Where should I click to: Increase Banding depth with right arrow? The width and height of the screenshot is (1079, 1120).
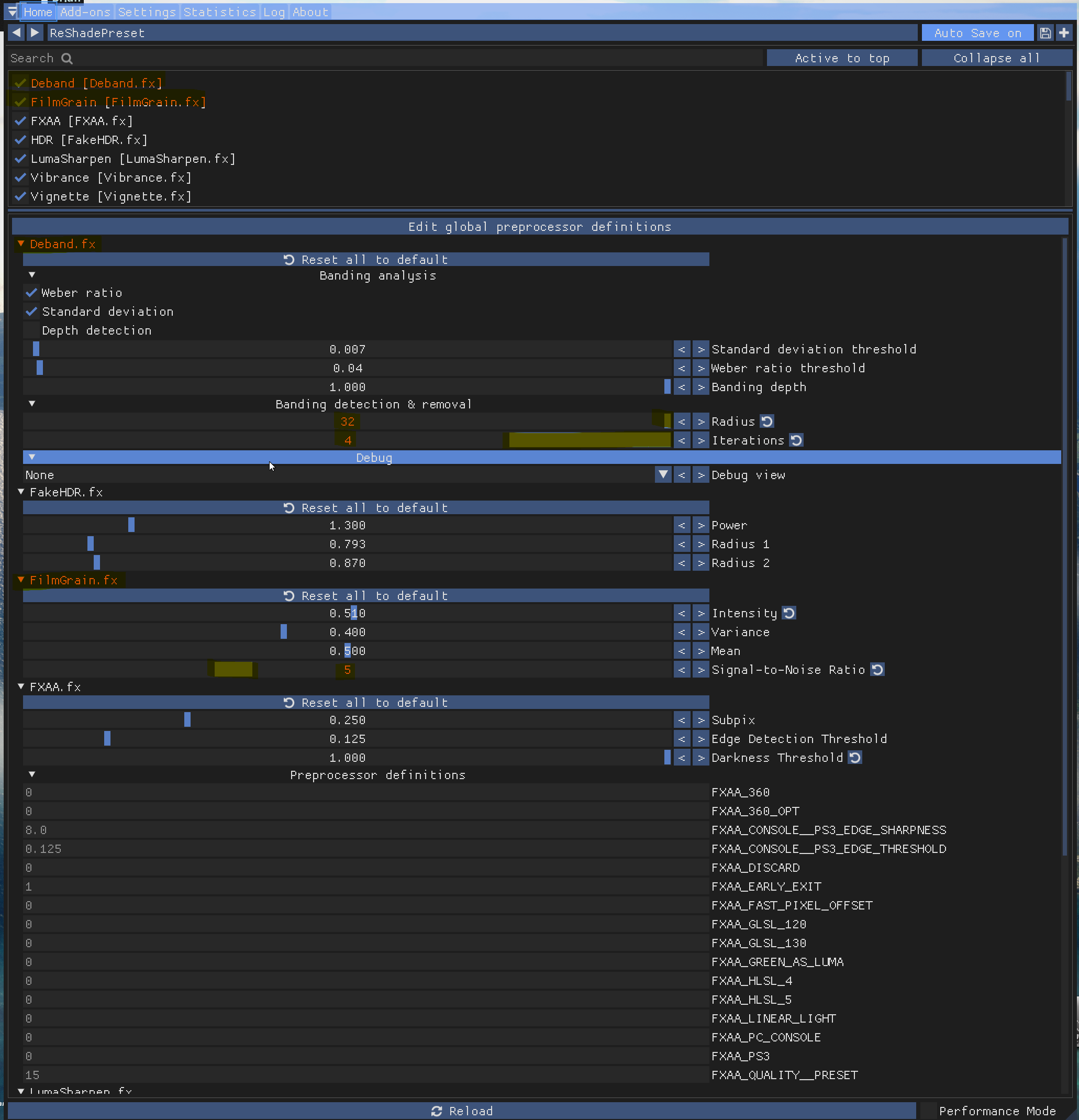point(701,387)
